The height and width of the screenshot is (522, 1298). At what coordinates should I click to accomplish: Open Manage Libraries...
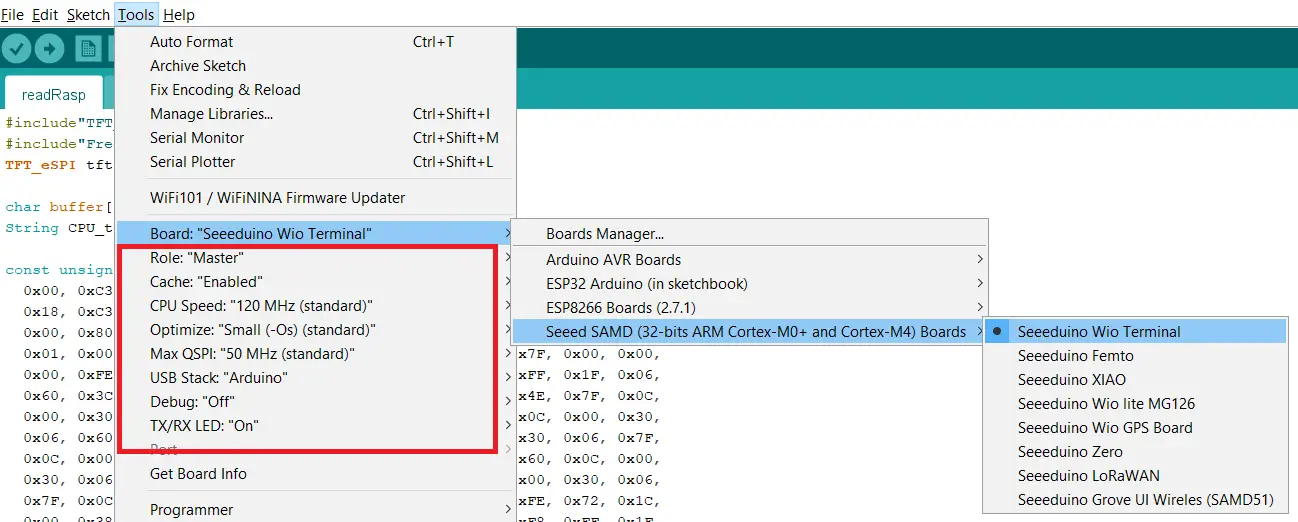(x=316, y=114)
